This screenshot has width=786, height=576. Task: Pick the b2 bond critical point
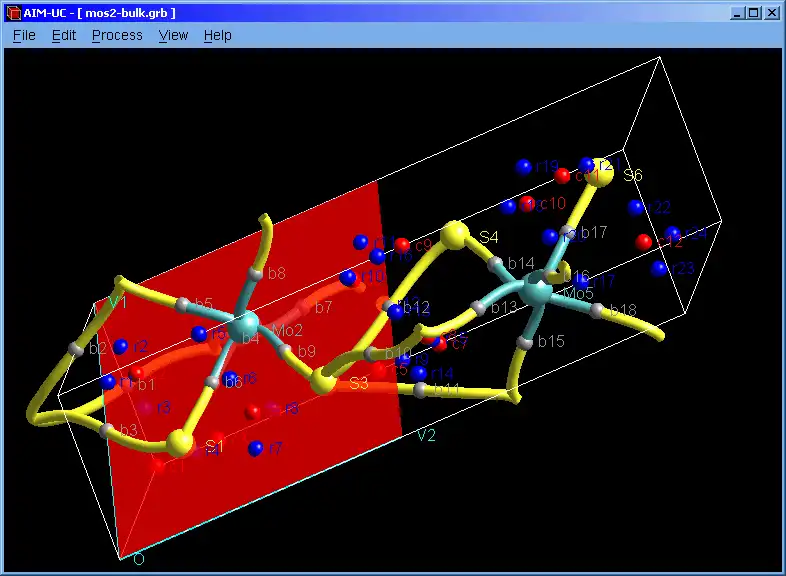[x=76, y=348]
